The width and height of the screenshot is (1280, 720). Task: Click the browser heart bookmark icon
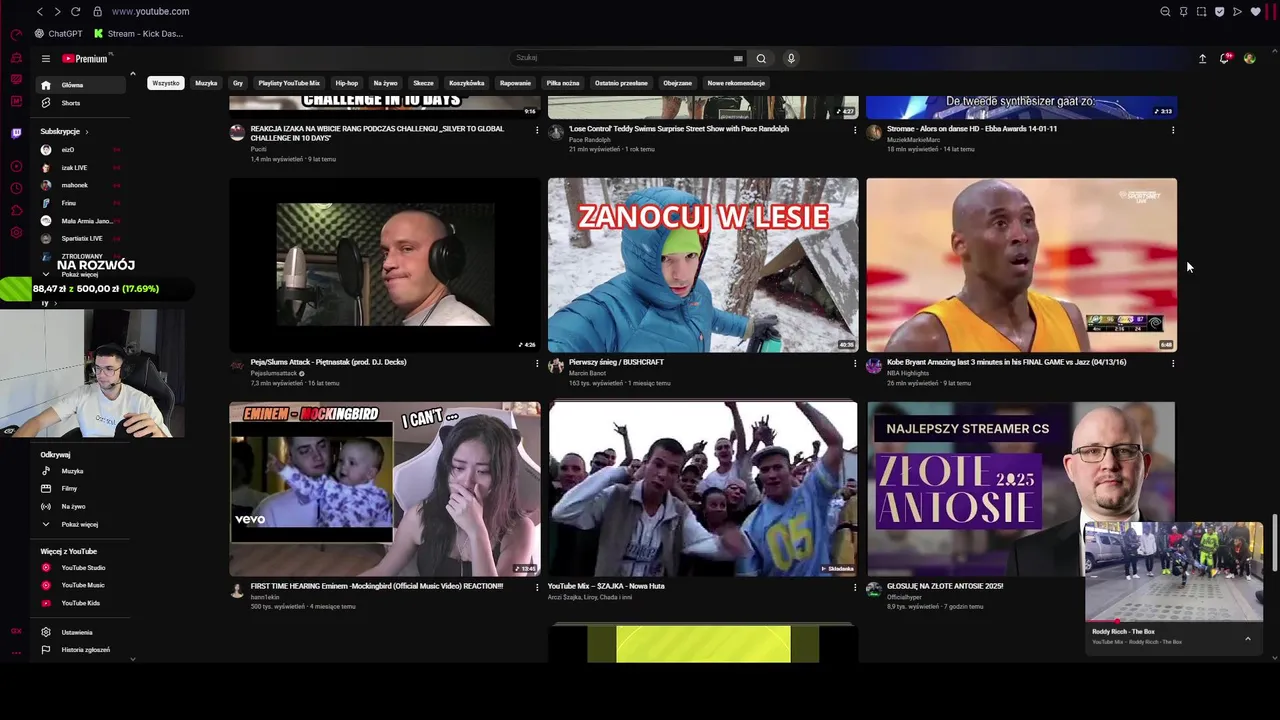click(1255, 11)
